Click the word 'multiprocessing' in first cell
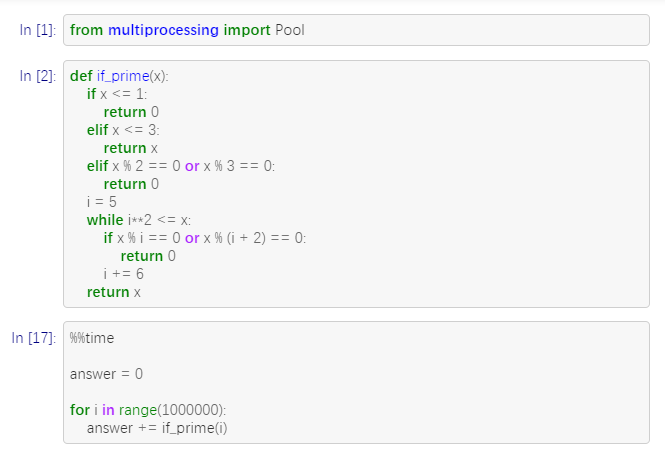This screenshot has height=450, width=665. (163, 30)
